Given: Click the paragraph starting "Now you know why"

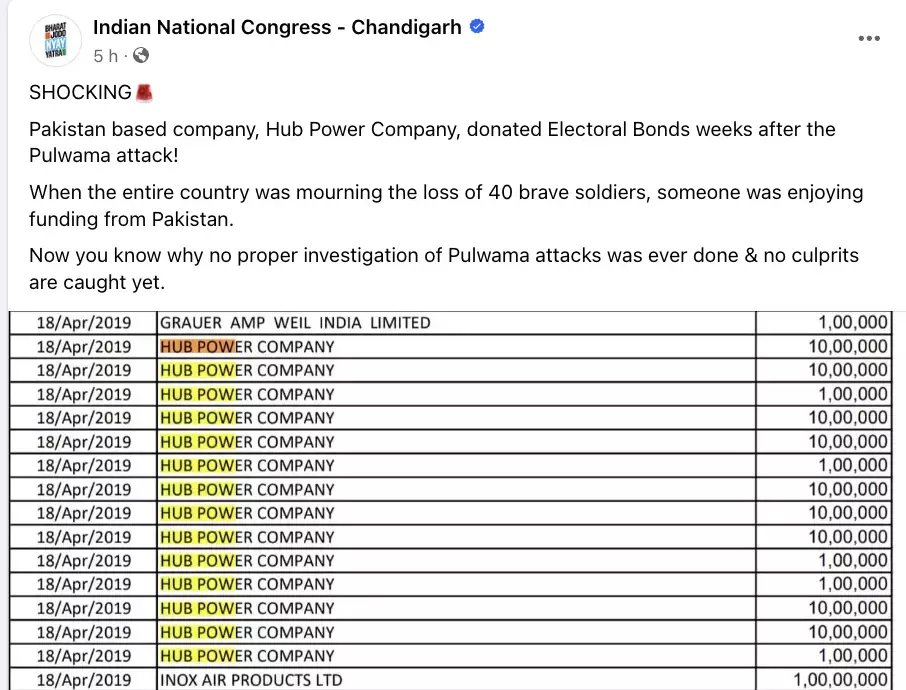Looking at the screenshot, I should 443,268.
